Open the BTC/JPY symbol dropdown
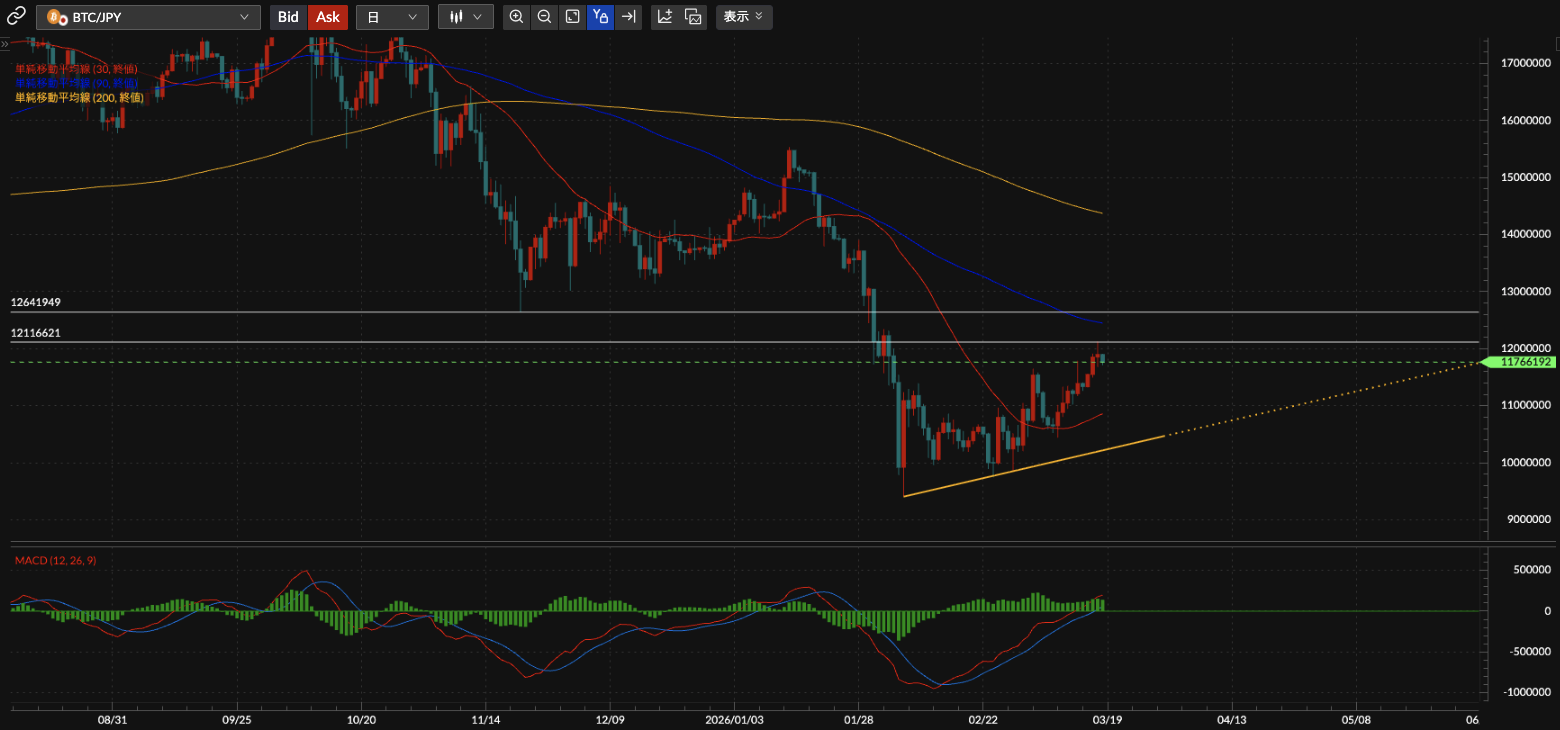 [x=148, y=17]
